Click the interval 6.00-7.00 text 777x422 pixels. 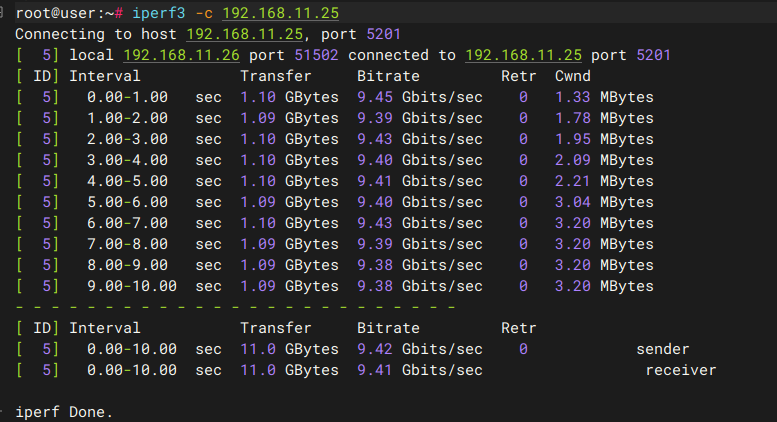pos(127,223)
